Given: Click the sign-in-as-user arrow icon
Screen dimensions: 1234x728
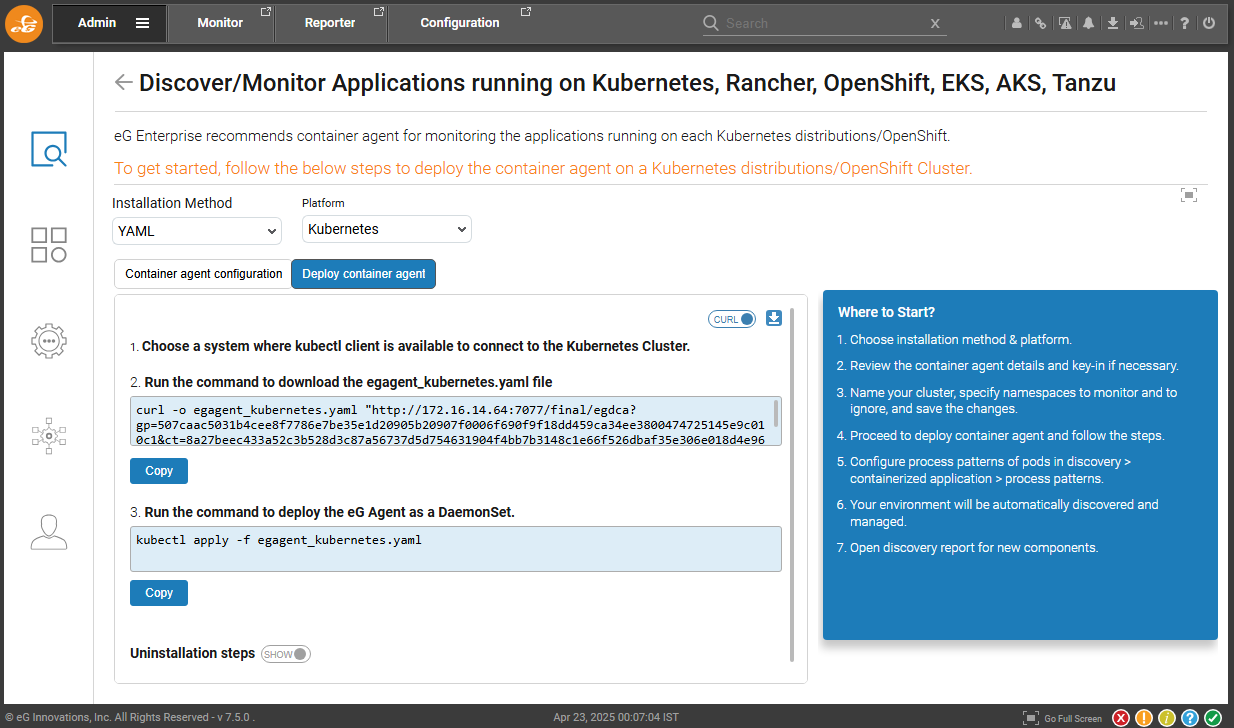Looking at the screenshot, I should click(x=1137, y=23).
